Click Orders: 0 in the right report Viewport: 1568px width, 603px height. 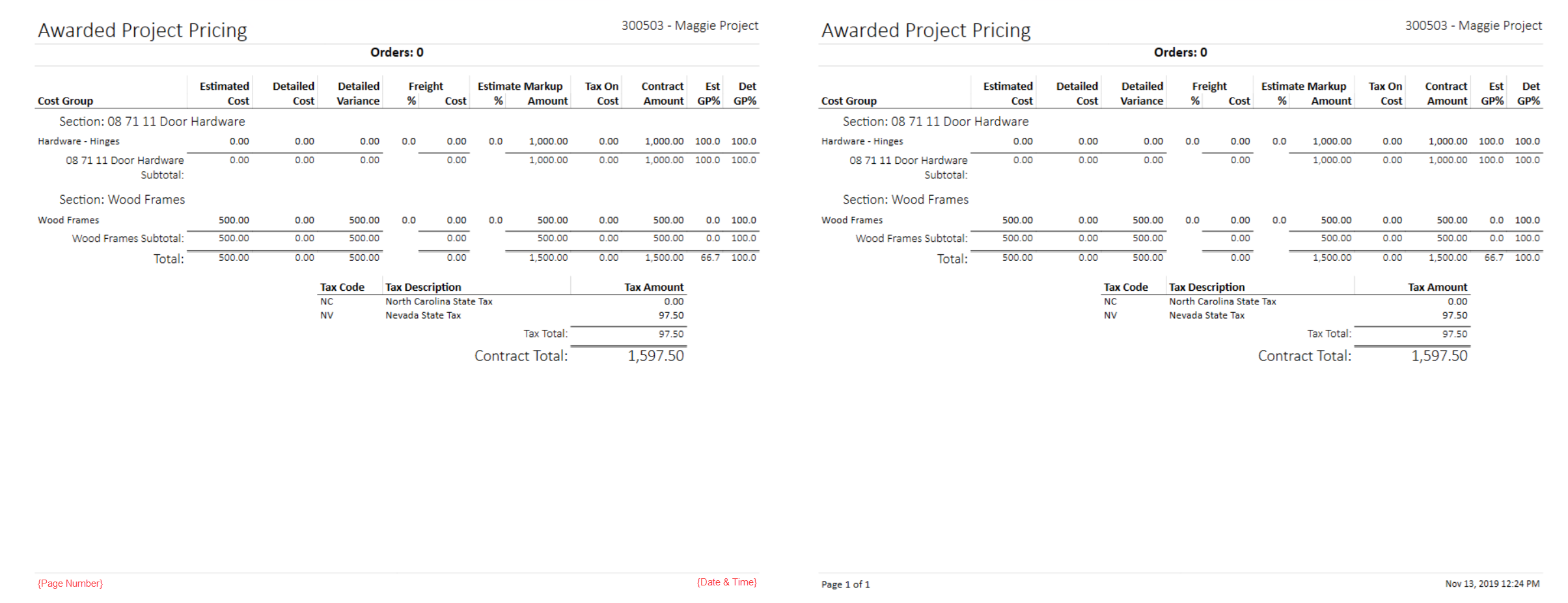pos(1181,53)
